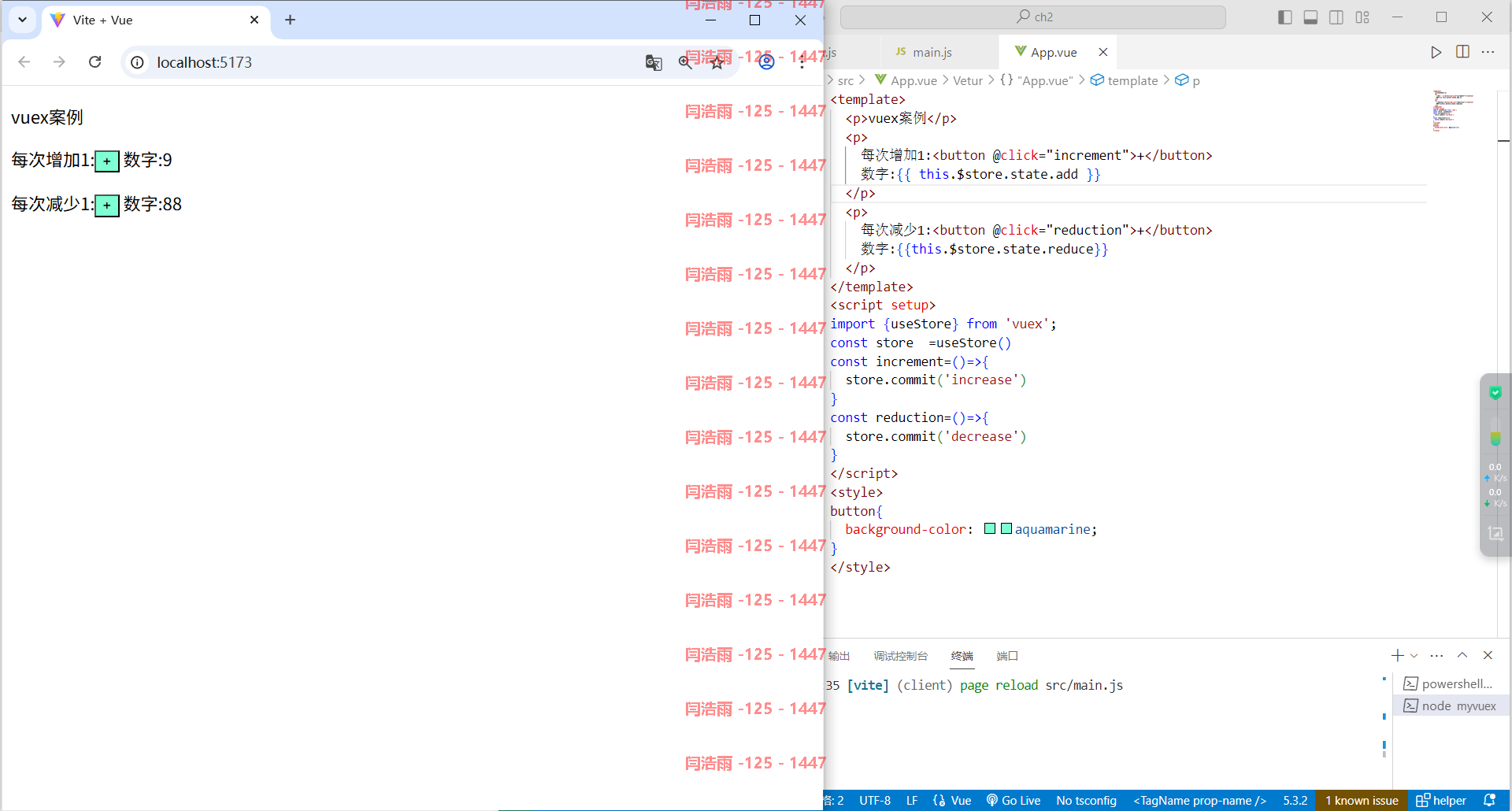Toggle the primary side bar in VS Code
The width and height of the screenshot is (1512, 811).
[1285, 17]
